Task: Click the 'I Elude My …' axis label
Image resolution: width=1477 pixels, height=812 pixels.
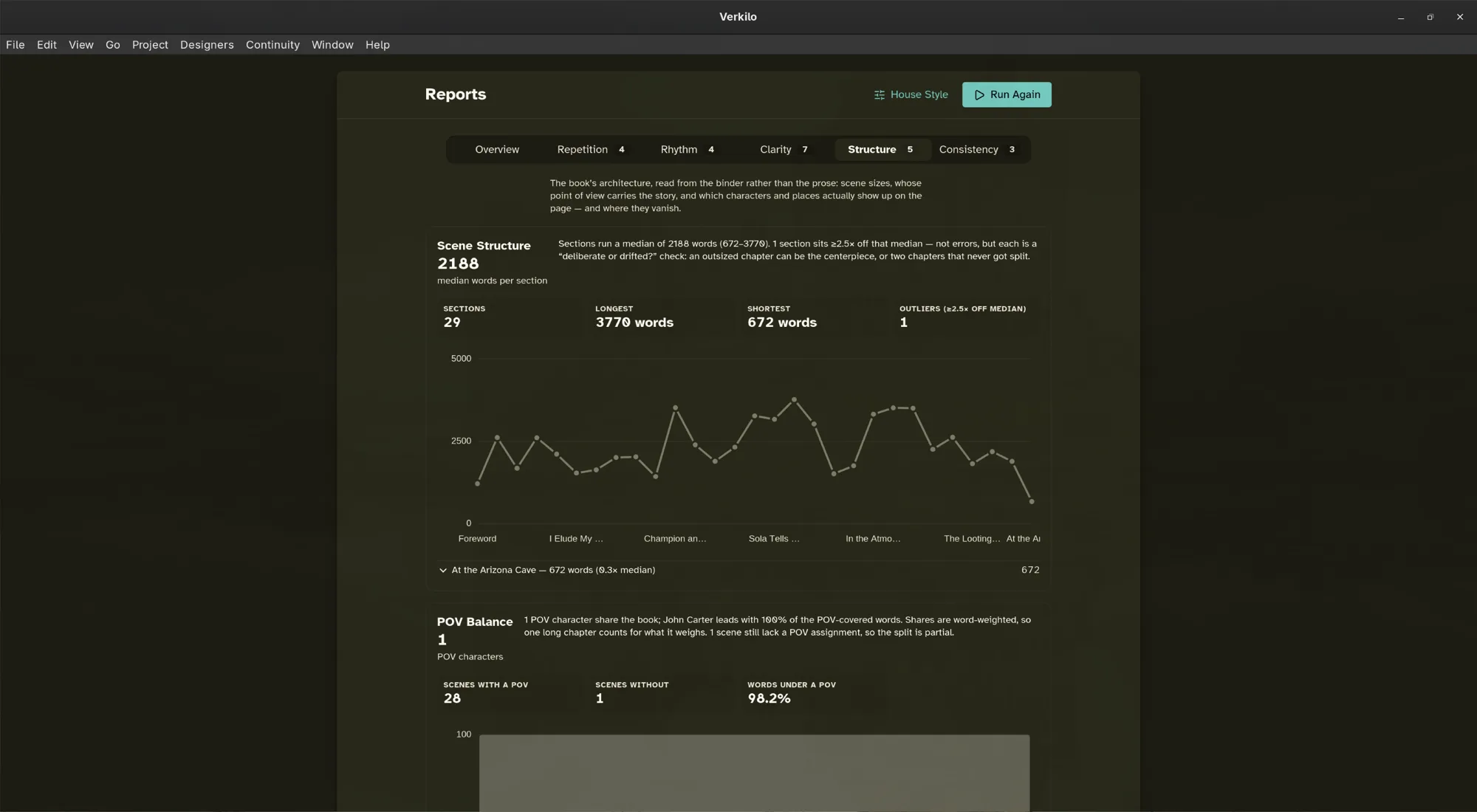Action: click(x=576, y=539)
